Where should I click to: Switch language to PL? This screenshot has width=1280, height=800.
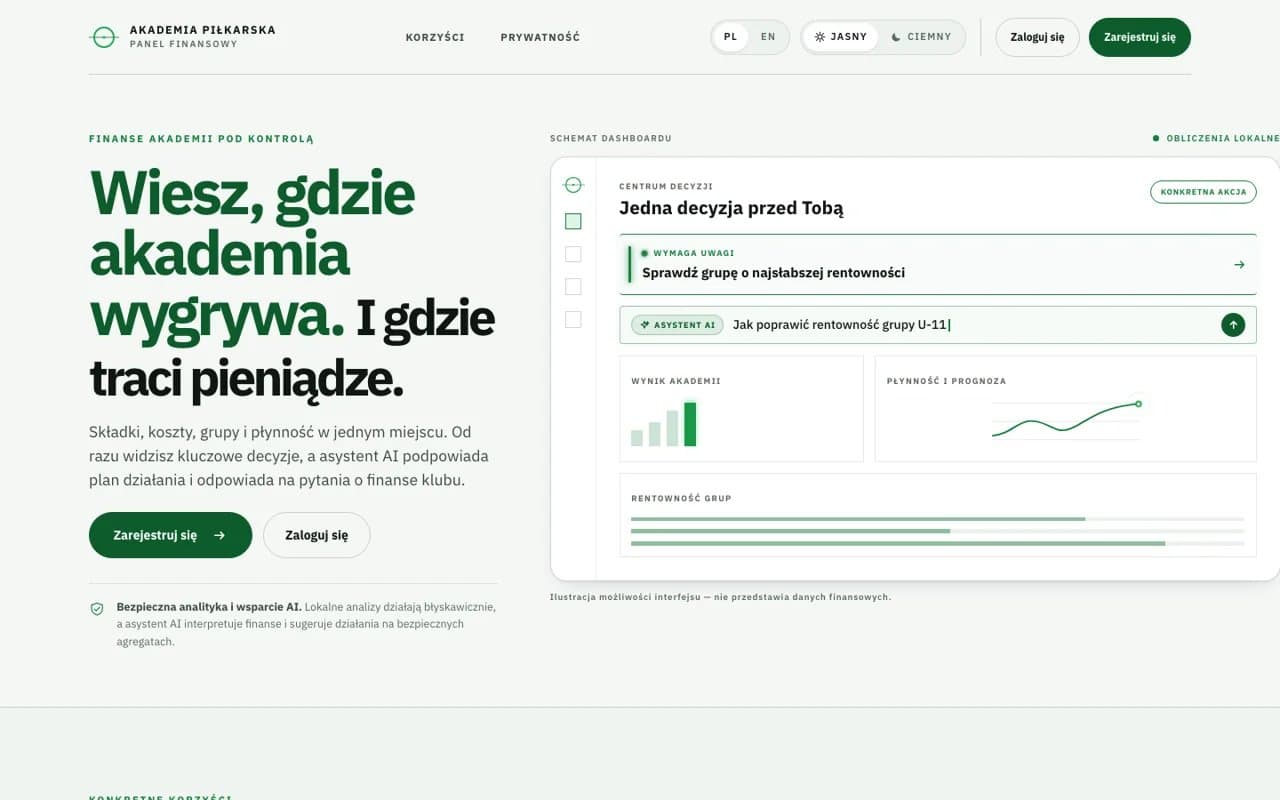[x=731, y=37]
